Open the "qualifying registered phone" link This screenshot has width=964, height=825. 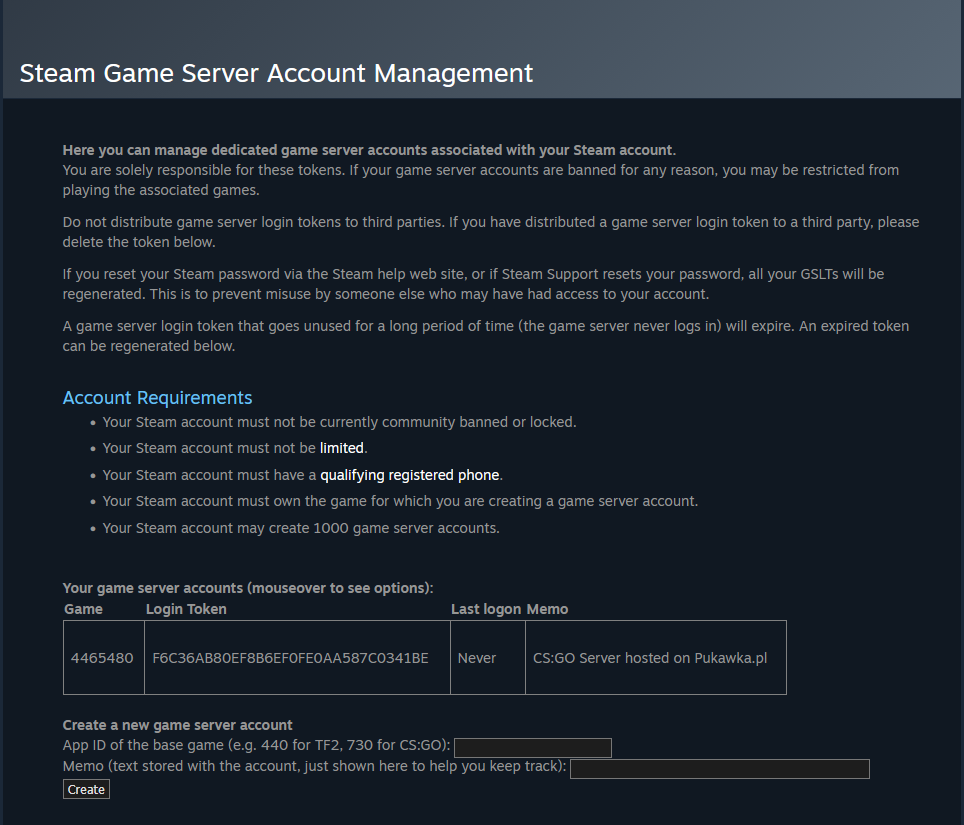coord(410,475)
